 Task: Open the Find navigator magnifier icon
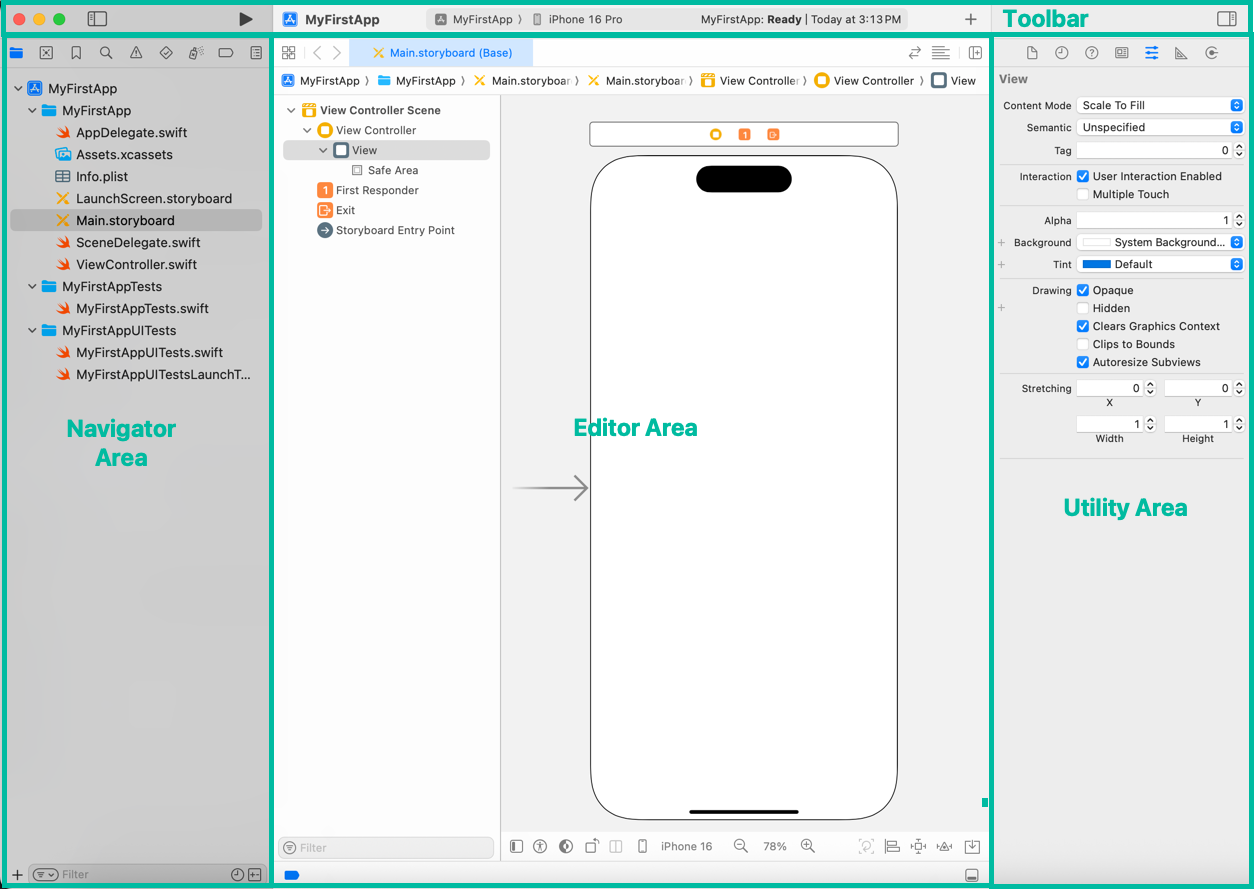click(106, 53)
